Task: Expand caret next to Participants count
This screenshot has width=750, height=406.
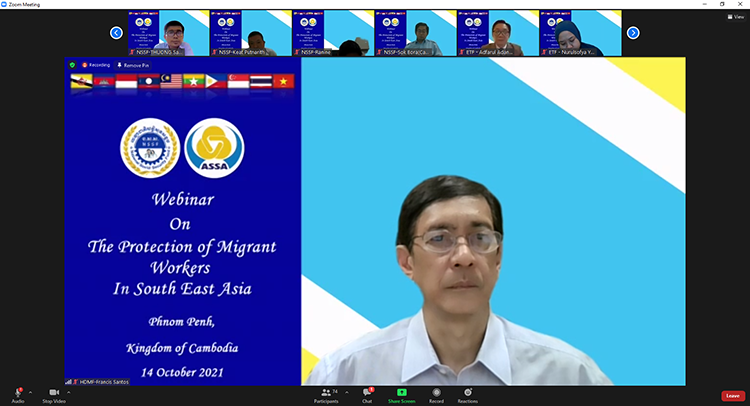Action: pos(347,393)
